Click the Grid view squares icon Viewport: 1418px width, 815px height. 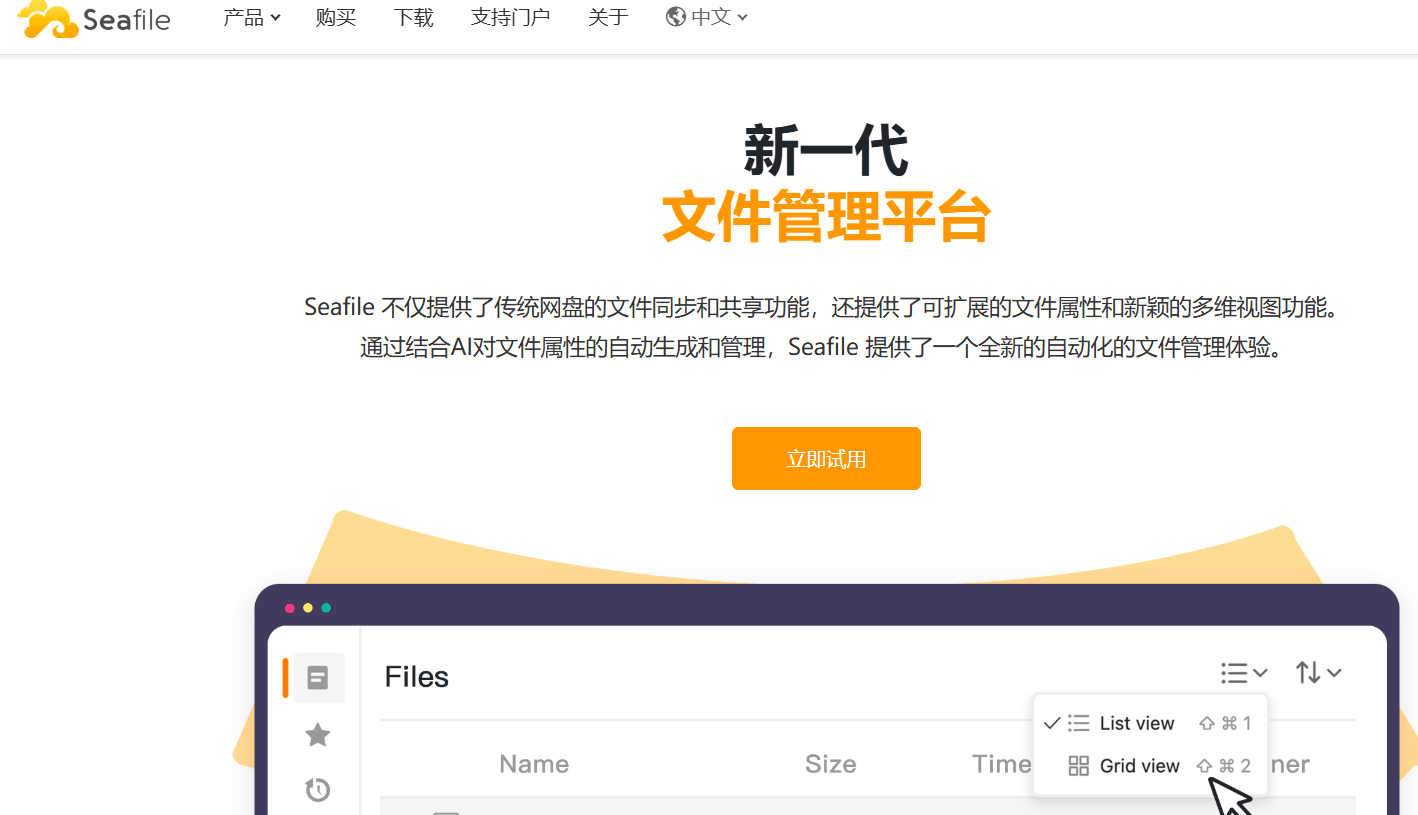[x=1078, y=766]
